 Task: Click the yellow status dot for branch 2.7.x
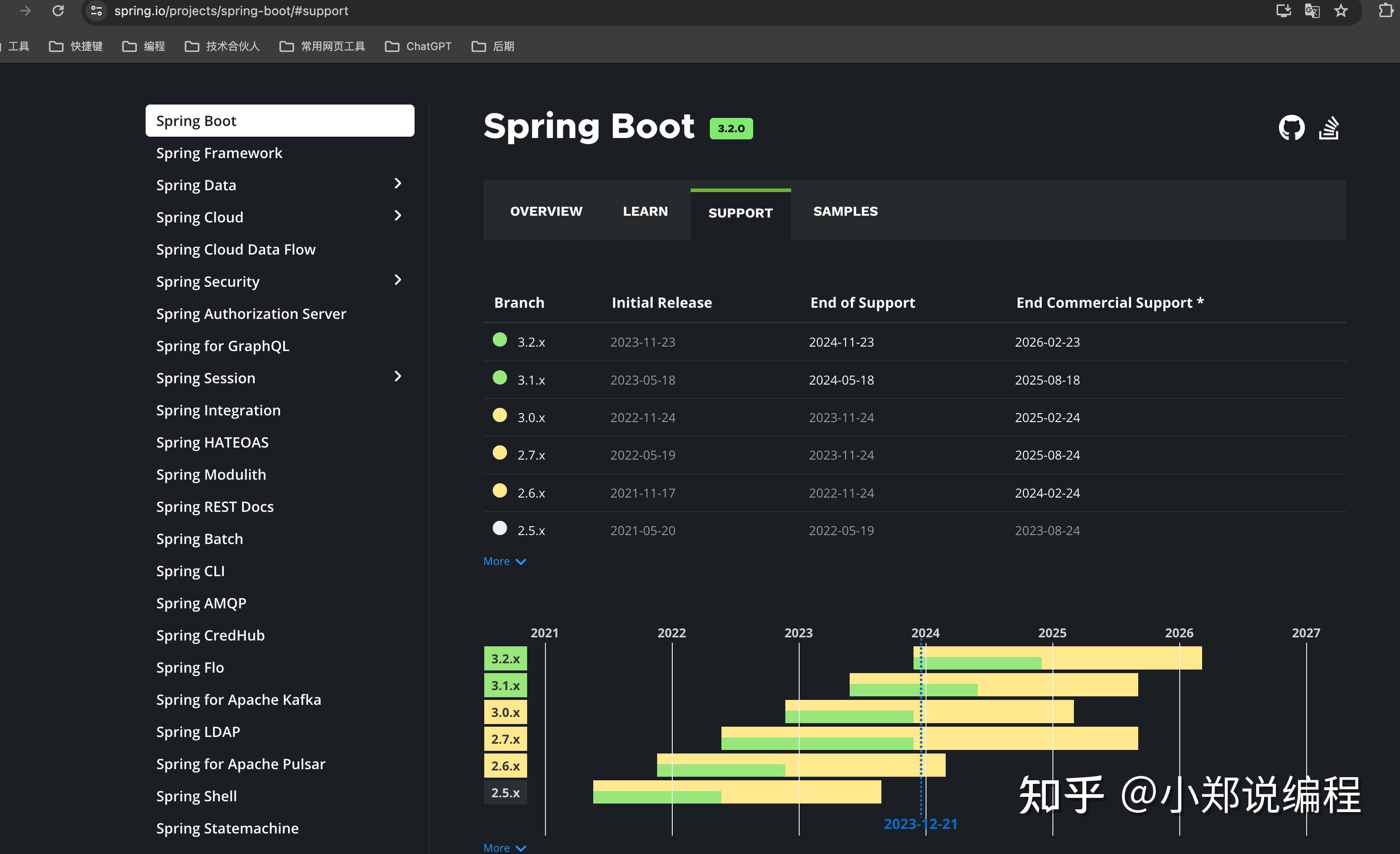pyautogui.click(x=499, y=452)
